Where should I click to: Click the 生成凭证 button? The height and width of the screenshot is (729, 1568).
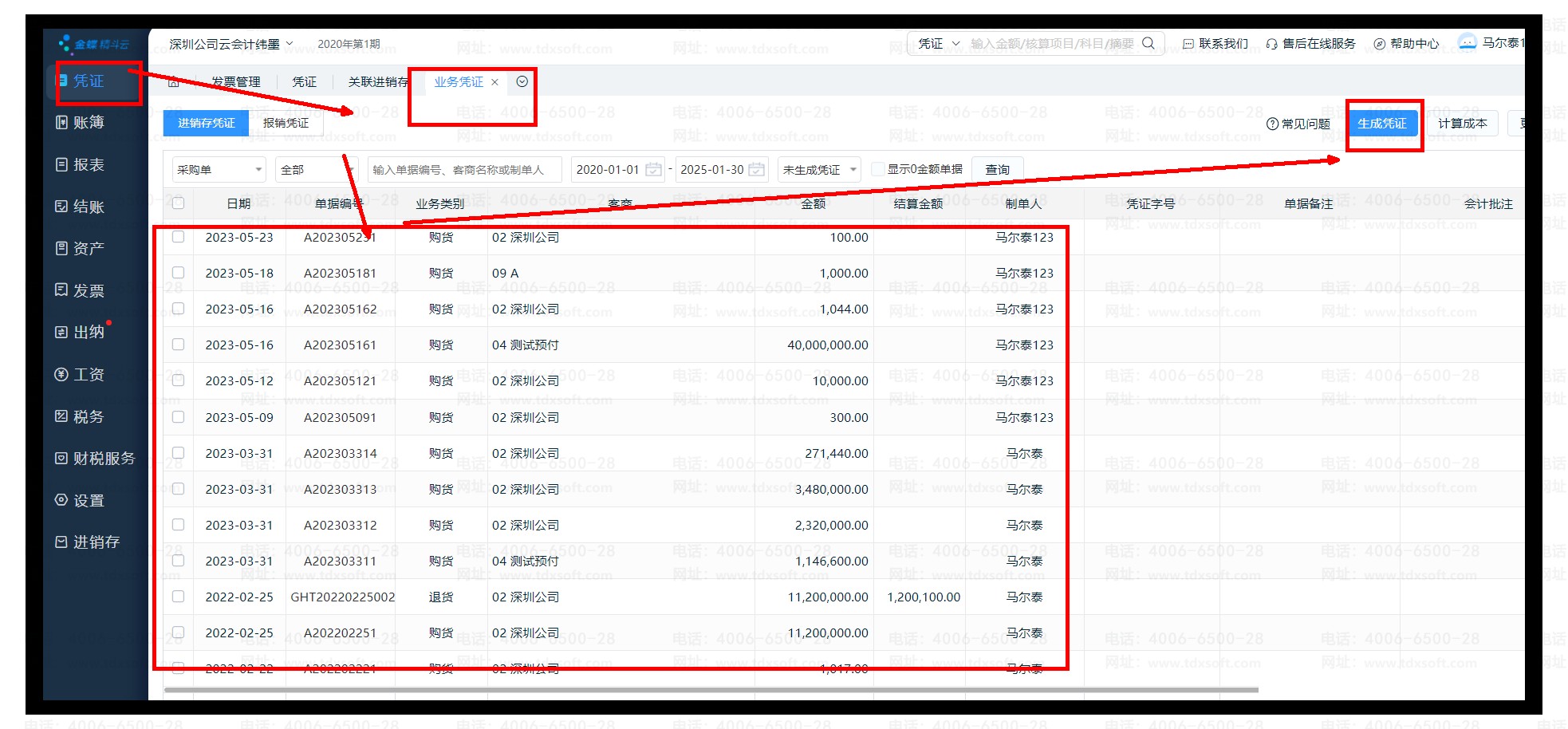point(1382,124)
